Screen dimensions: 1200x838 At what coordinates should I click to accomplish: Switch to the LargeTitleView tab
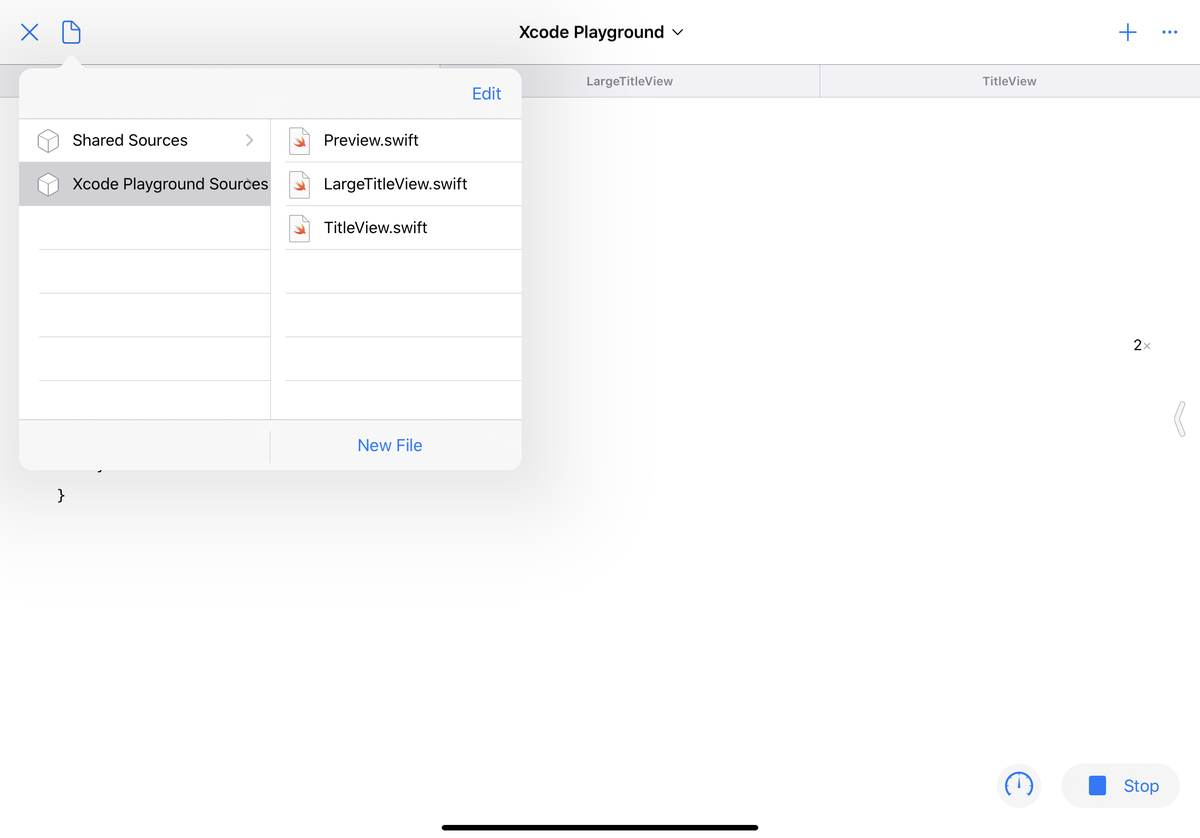pos(629,81)
